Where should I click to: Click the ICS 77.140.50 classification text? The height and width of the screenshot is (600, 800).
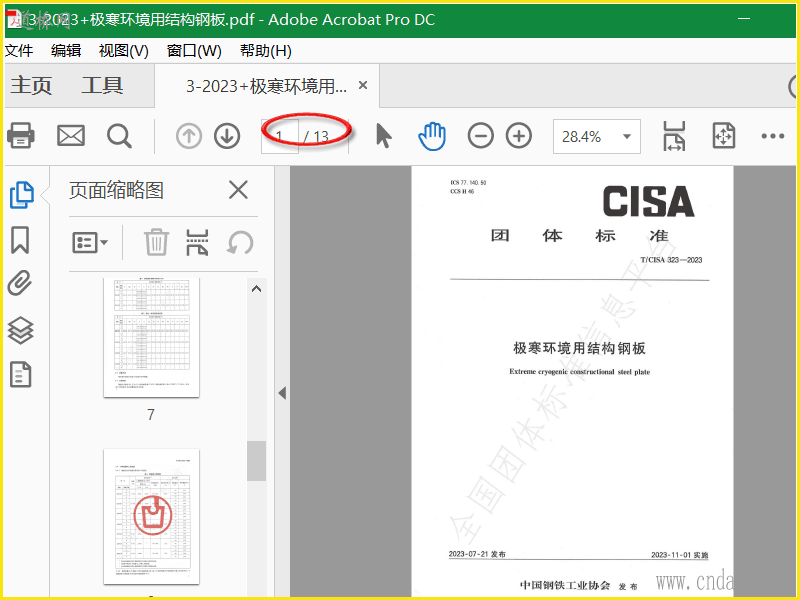(468, 183)
